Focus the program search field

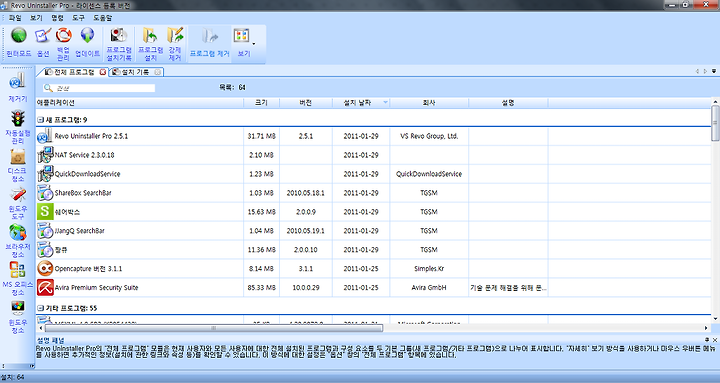click(x=99, y=88)
